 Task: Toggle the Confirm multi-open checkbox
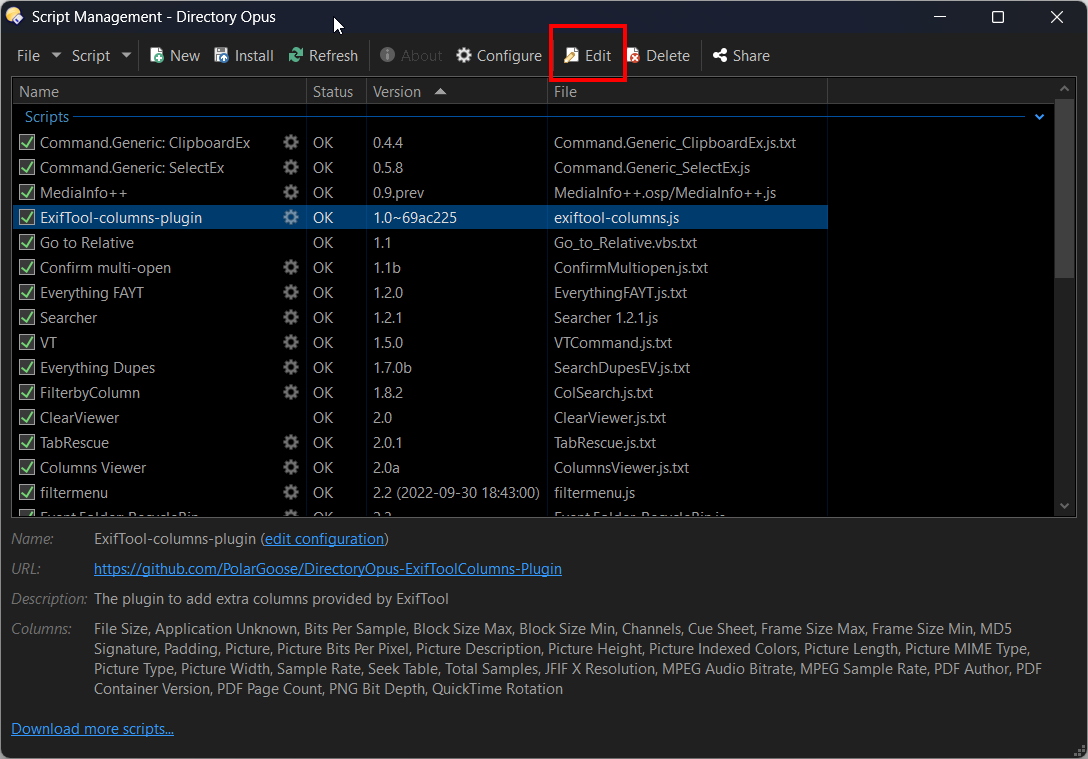tap(27, 267)
